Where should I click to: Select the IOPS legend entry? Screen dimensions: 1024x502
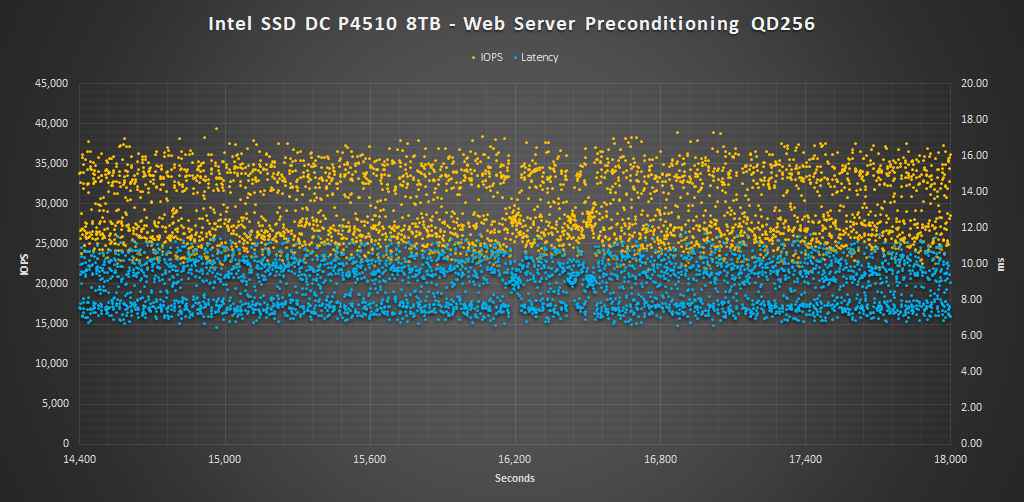pyautogui.click(x=486, y=57)
